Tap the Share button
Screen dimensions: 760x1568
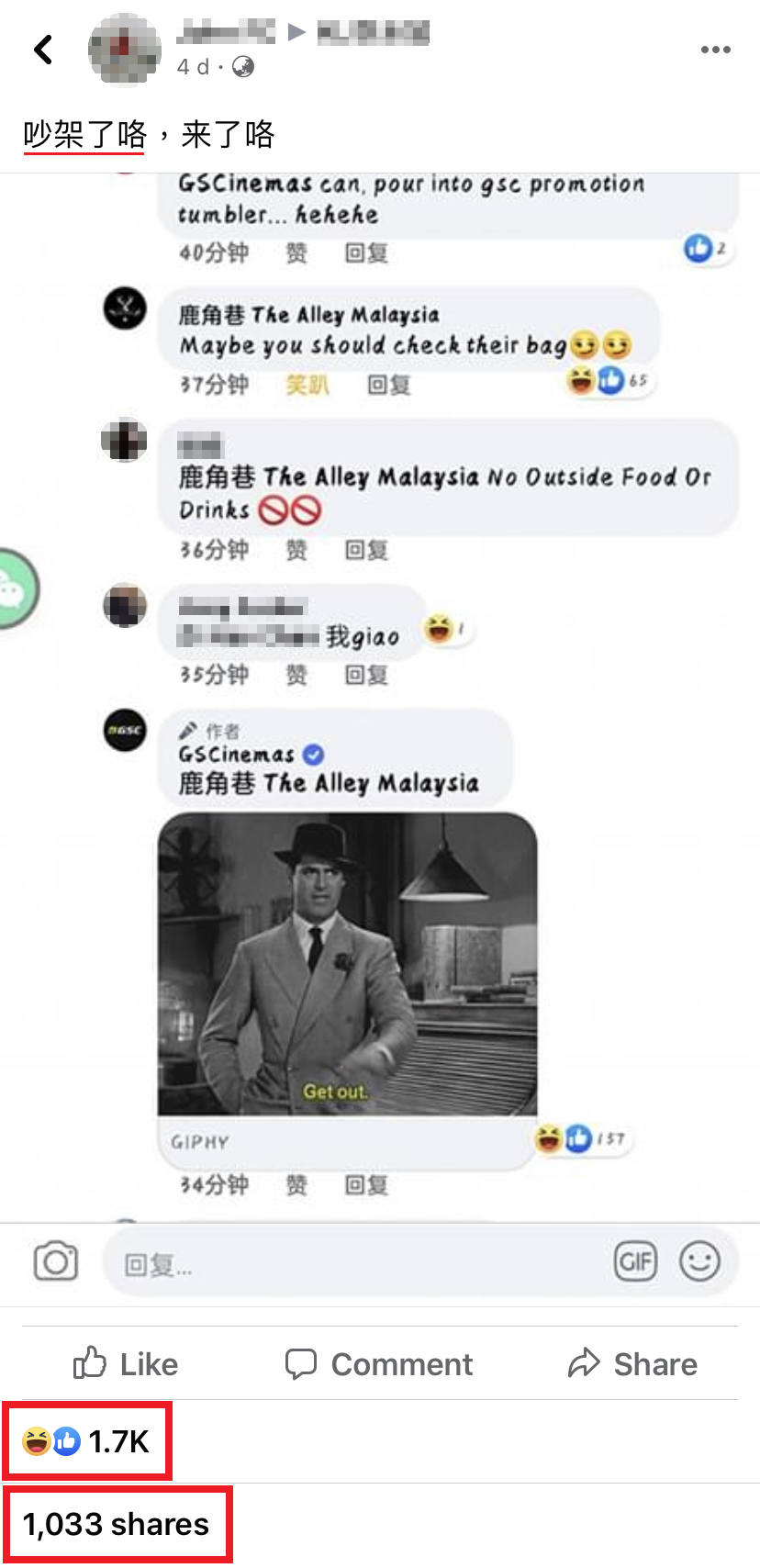click(632, 1364)
